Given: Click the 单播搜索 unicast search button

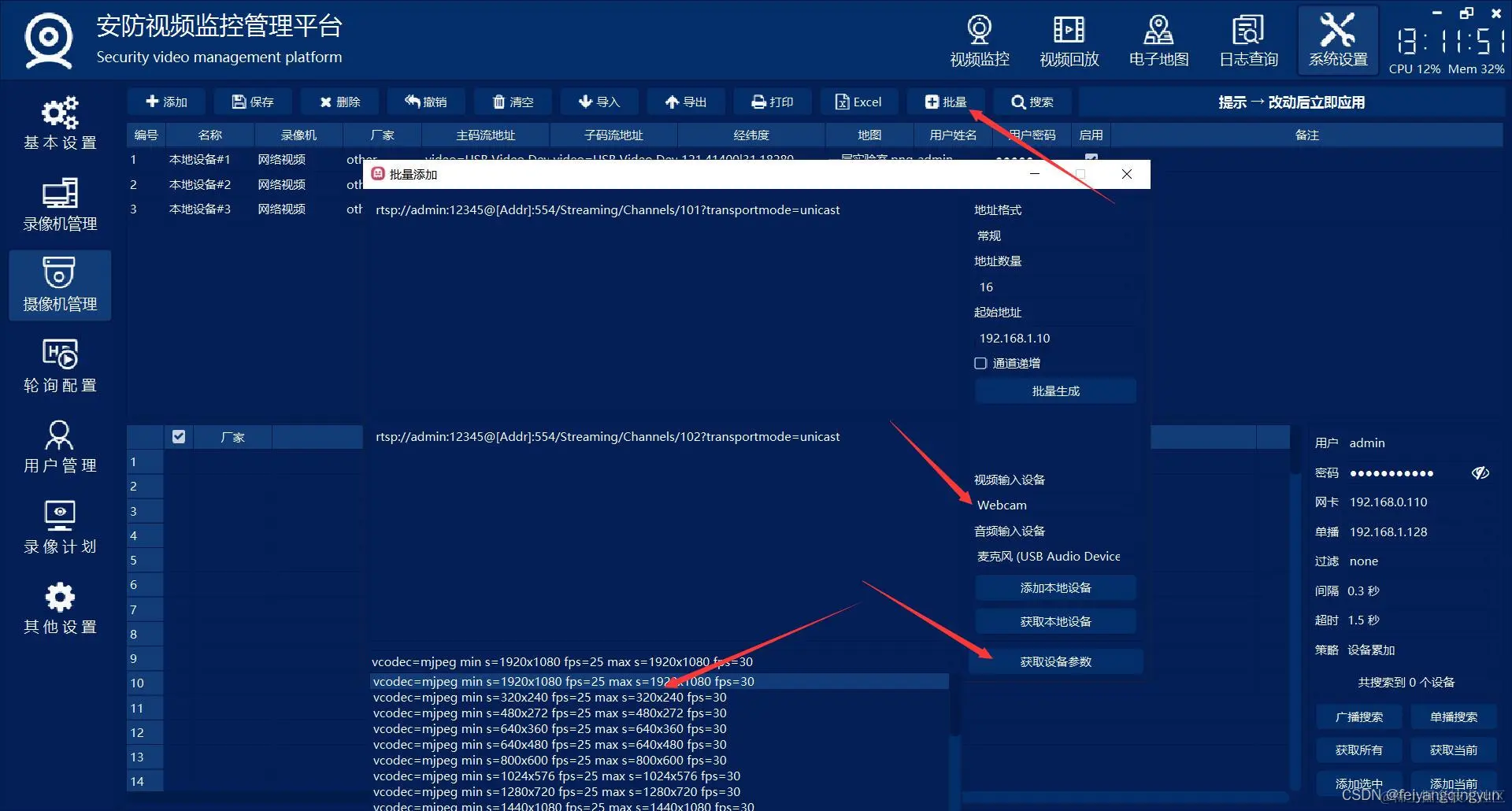Looking at the screenshot, I should coord(1454,717).
